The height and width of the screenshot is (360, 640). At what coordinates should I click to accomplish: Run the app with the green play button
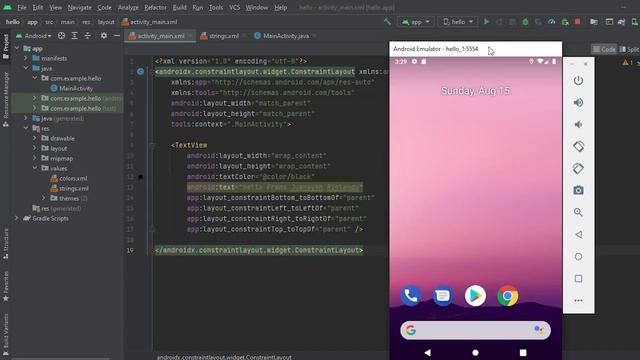[487, 22]
